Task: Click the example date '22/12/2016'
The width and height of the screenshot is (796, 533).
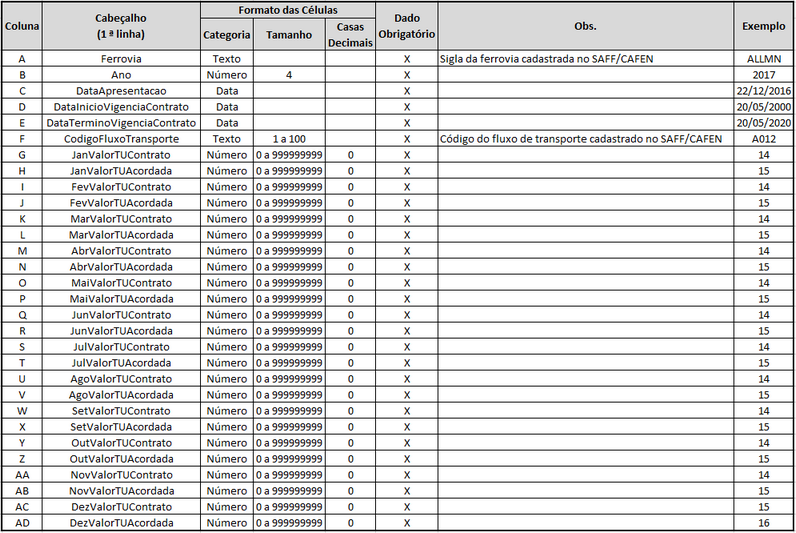Action: click(764, 91)
